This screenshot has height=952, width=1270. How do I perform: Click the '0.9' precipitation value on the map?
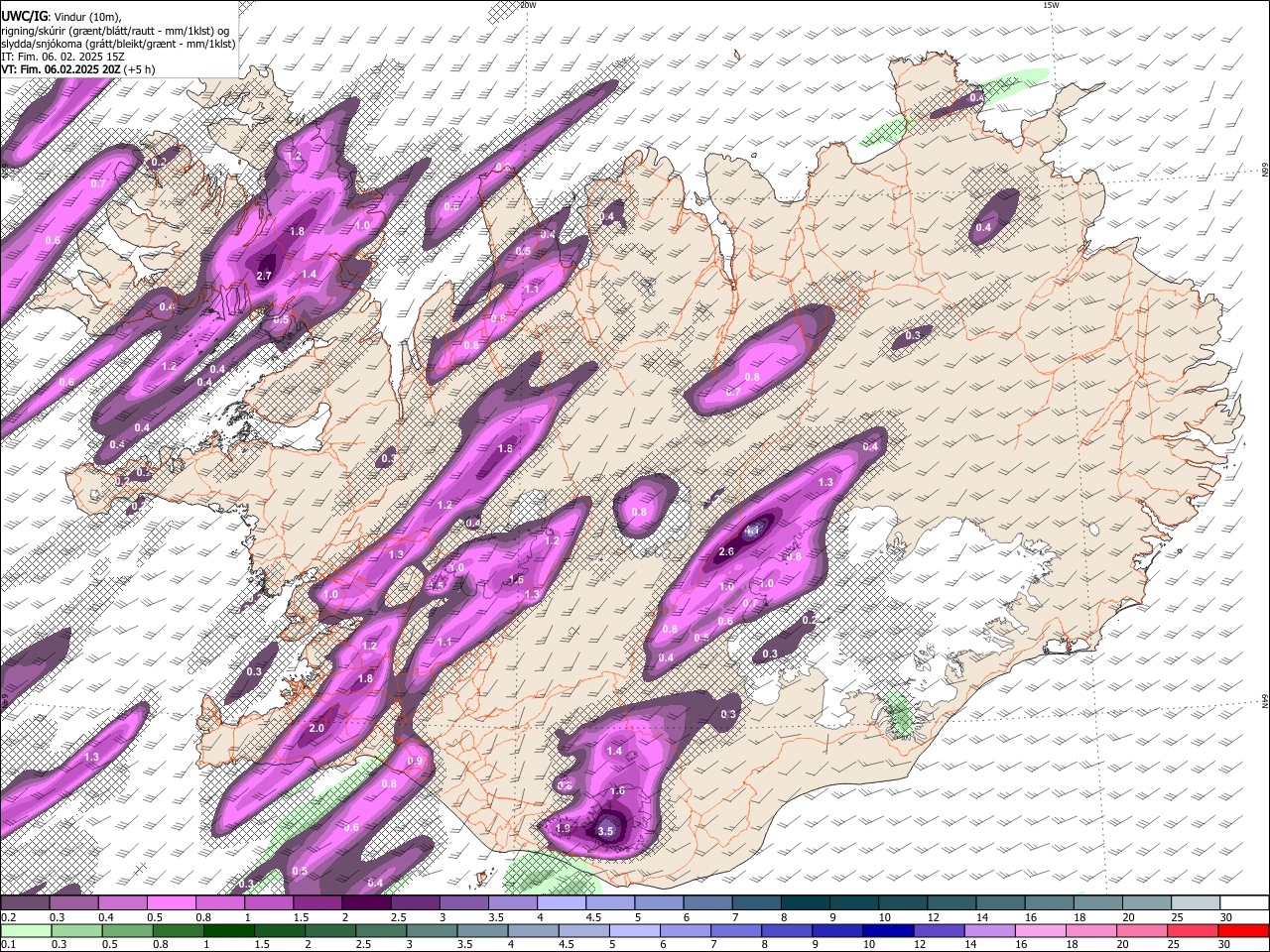point(415,761)
